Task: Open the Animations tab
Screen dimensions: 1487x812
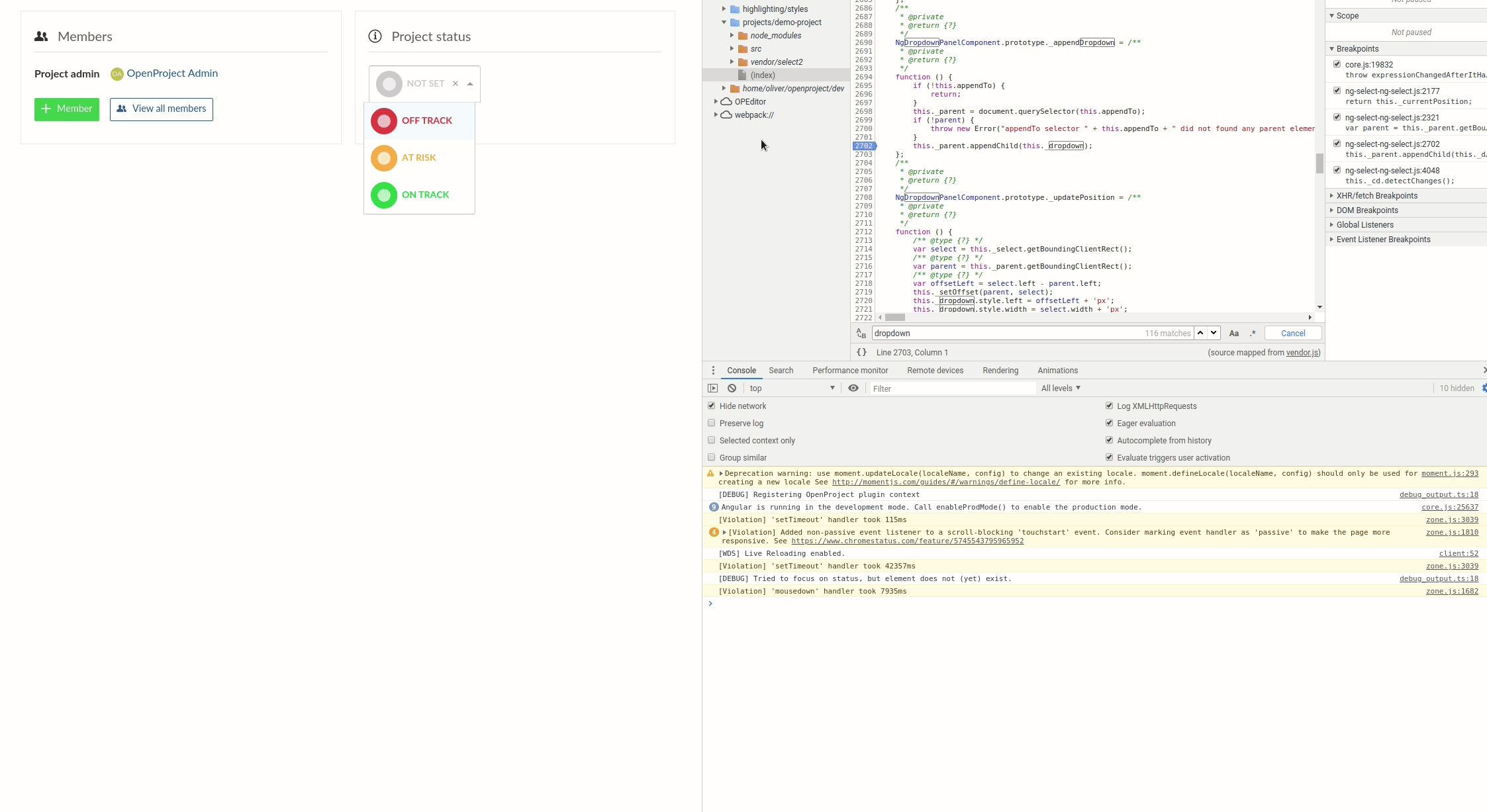Action: (x=1057, y=370)
